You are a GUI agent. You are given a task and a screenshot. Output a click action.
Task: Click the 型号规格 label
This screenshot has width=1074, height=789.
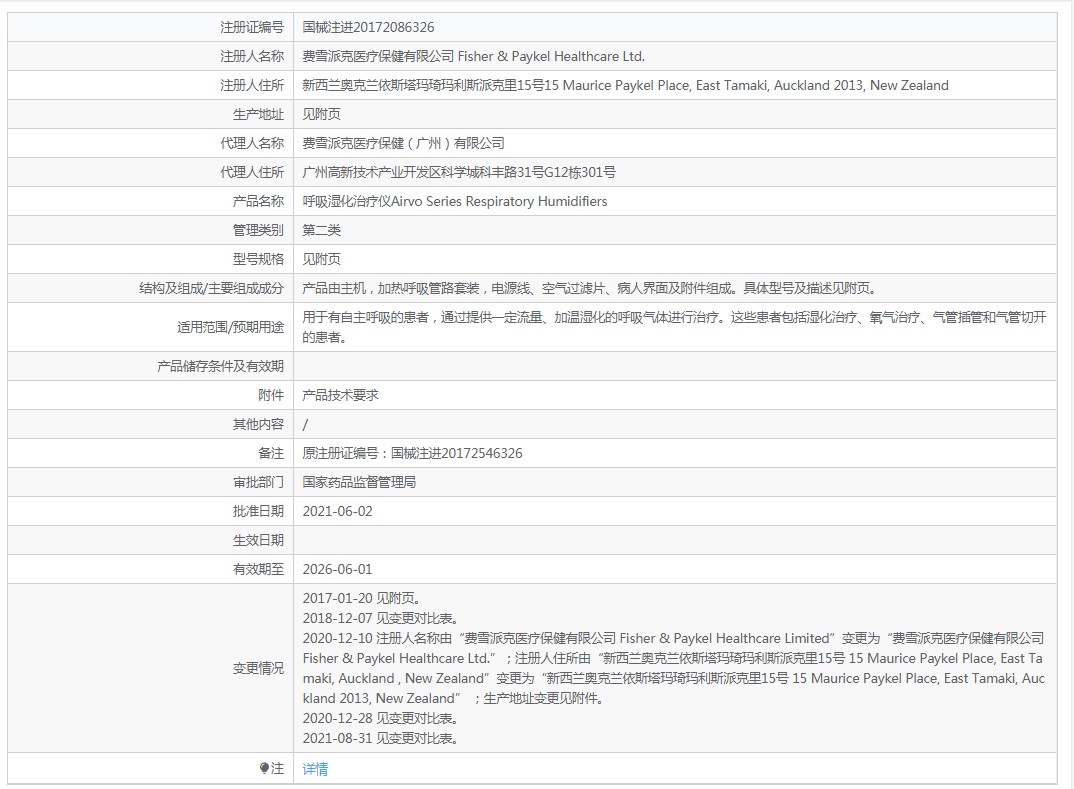pyautogui.click(x=258, y=259)
